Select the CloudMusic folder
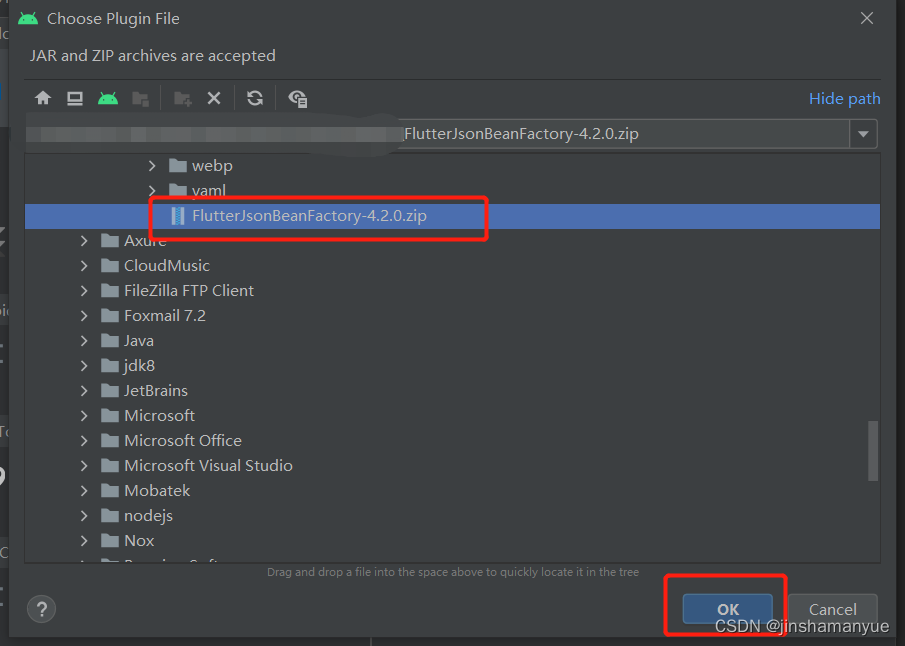905x646 pixels. (168, 265)
